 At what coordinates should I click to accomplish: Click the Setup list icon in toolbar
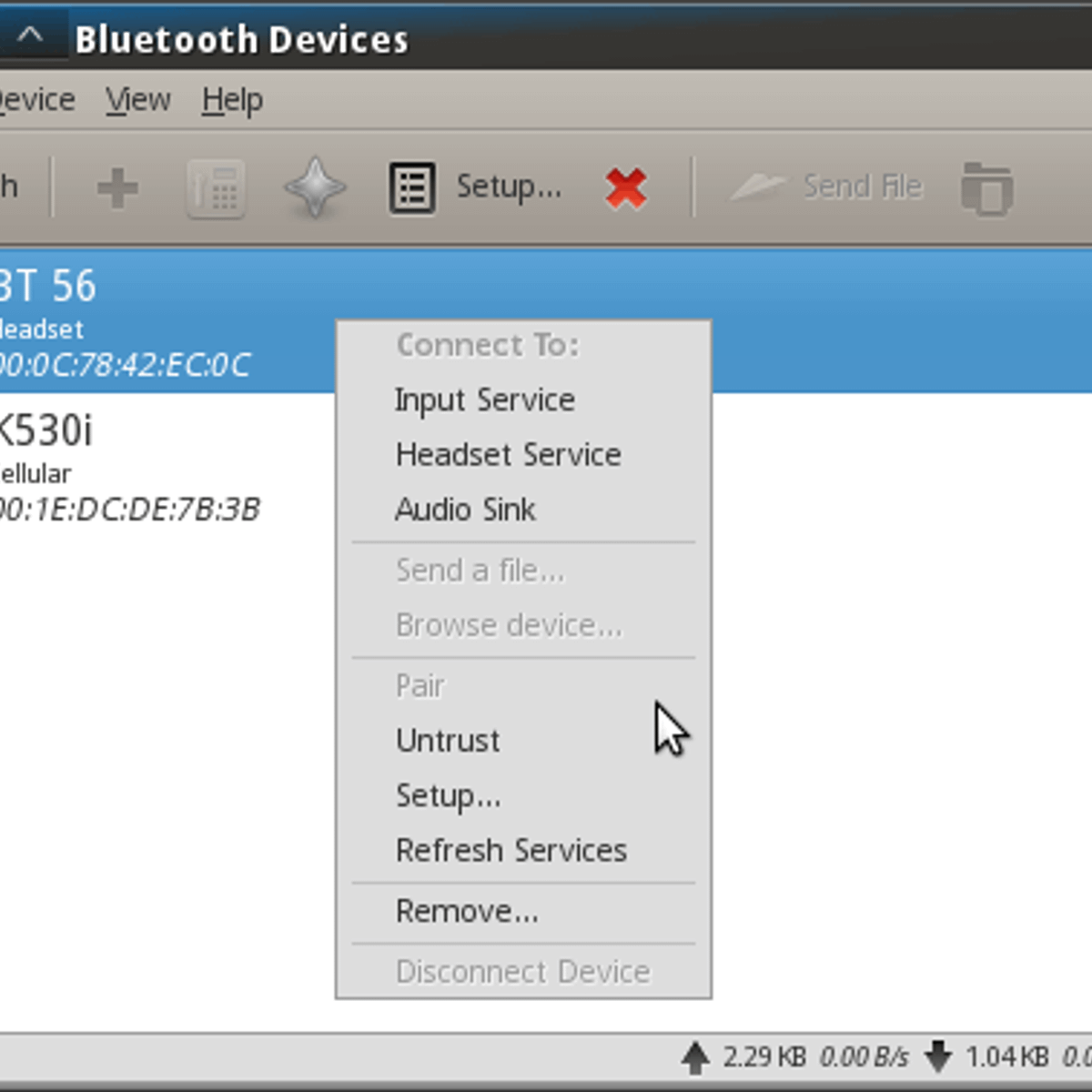[412, 188]
